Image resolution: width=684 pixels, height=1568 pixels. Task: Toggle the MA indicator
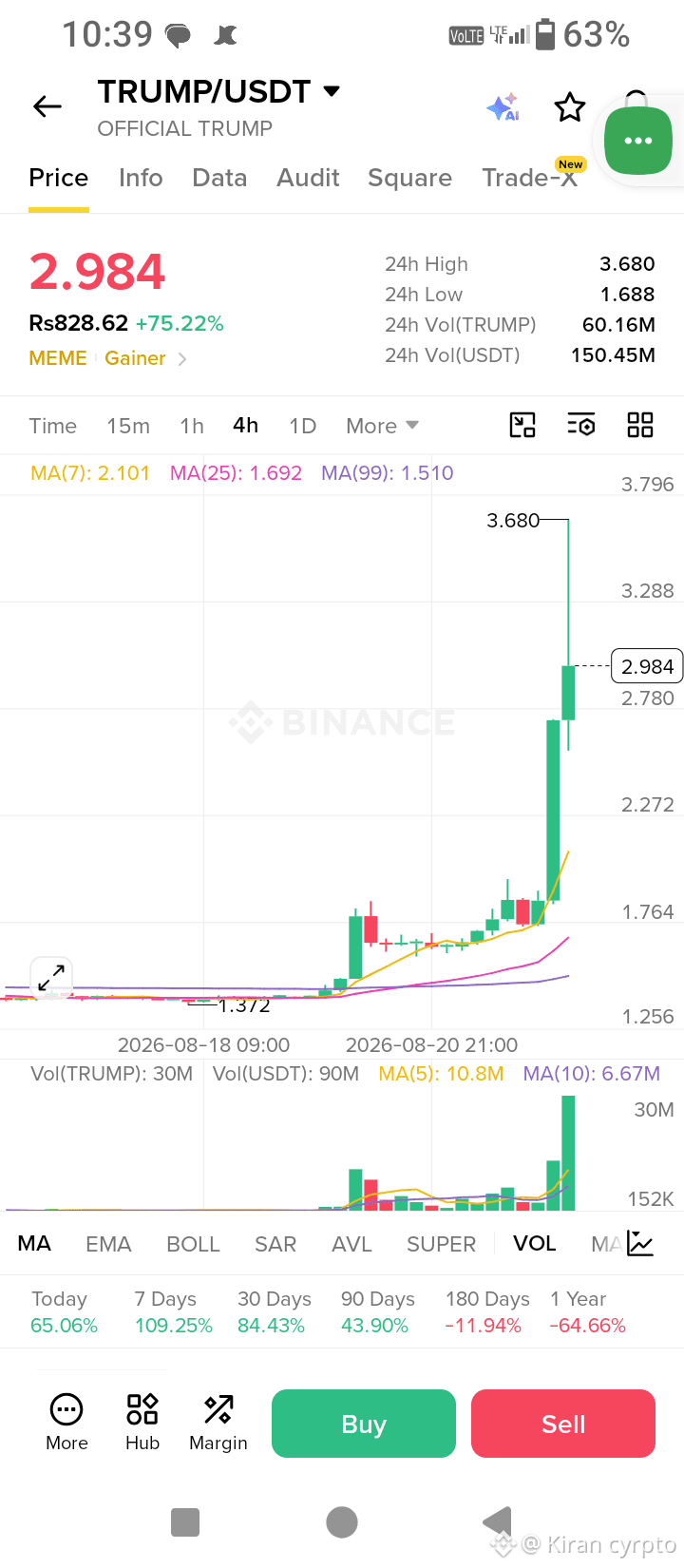pos(34,1244)
